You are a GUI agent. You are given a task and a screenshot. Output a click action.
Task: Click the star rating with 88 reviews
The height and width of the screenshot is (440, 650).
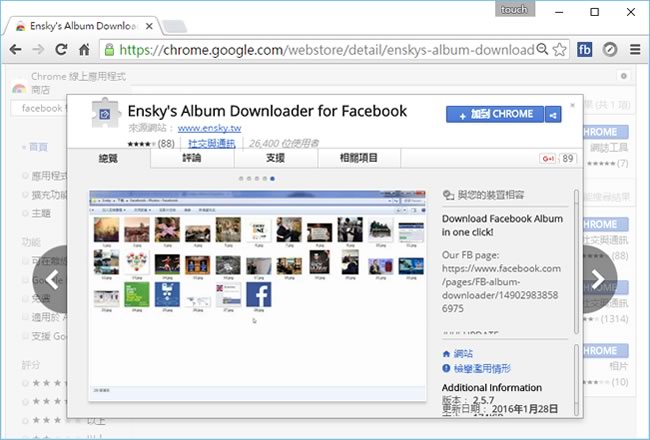click(x=151, y=143)
